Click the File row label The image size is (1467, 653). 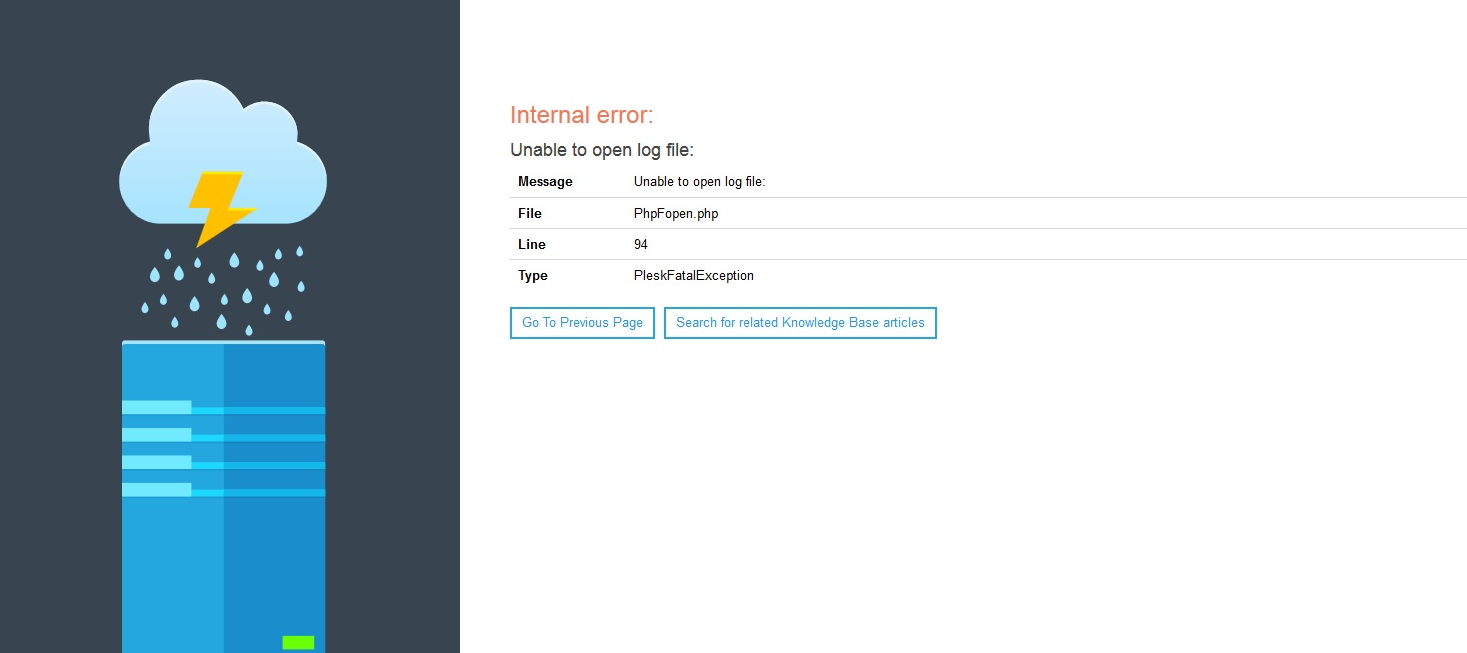pos(530,213)
